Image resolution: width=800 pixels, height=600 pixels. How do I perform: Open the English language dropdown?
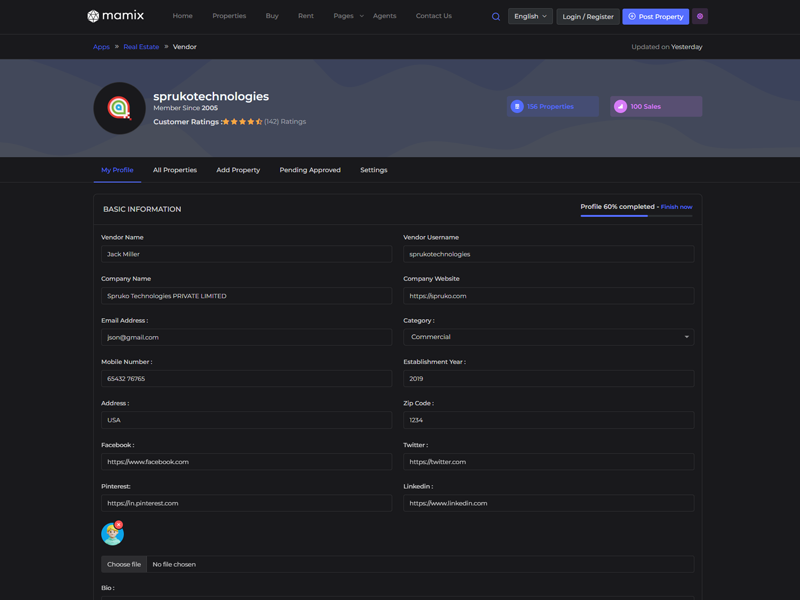coord(530,16)
